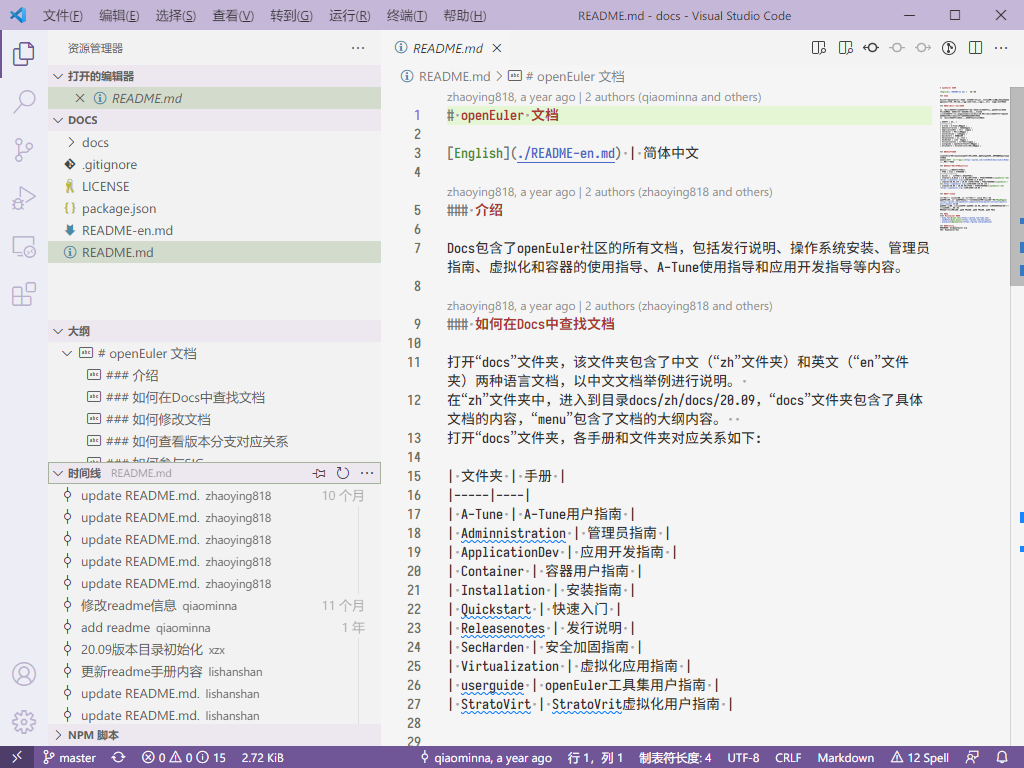This screenshot has height=768, width=1024.
Task: Select outline item ### 如何修改文档
Action: pos(214,419)
